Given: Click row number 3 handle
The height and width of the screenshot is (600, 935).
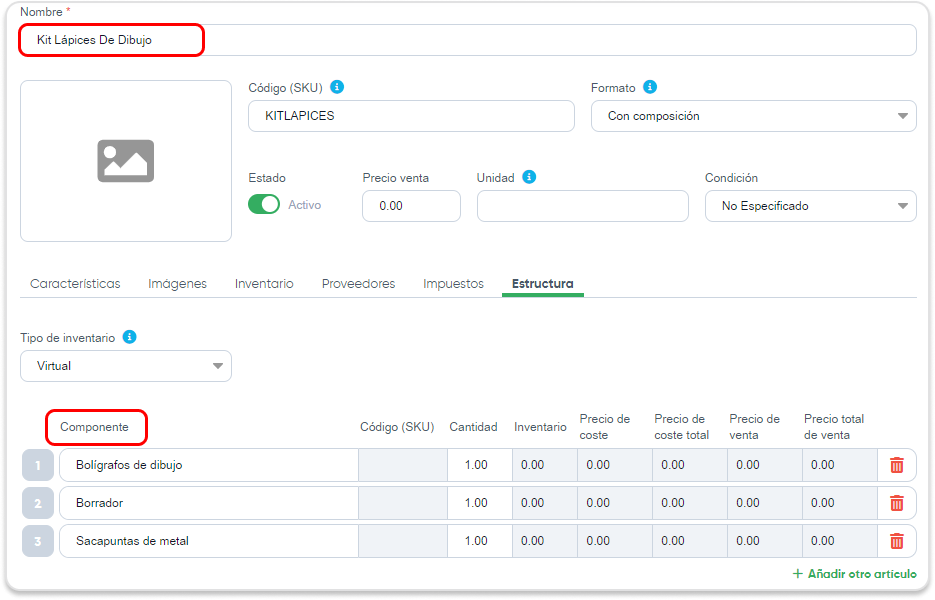Looking at the screenshot, I should [x=38, y=541].
